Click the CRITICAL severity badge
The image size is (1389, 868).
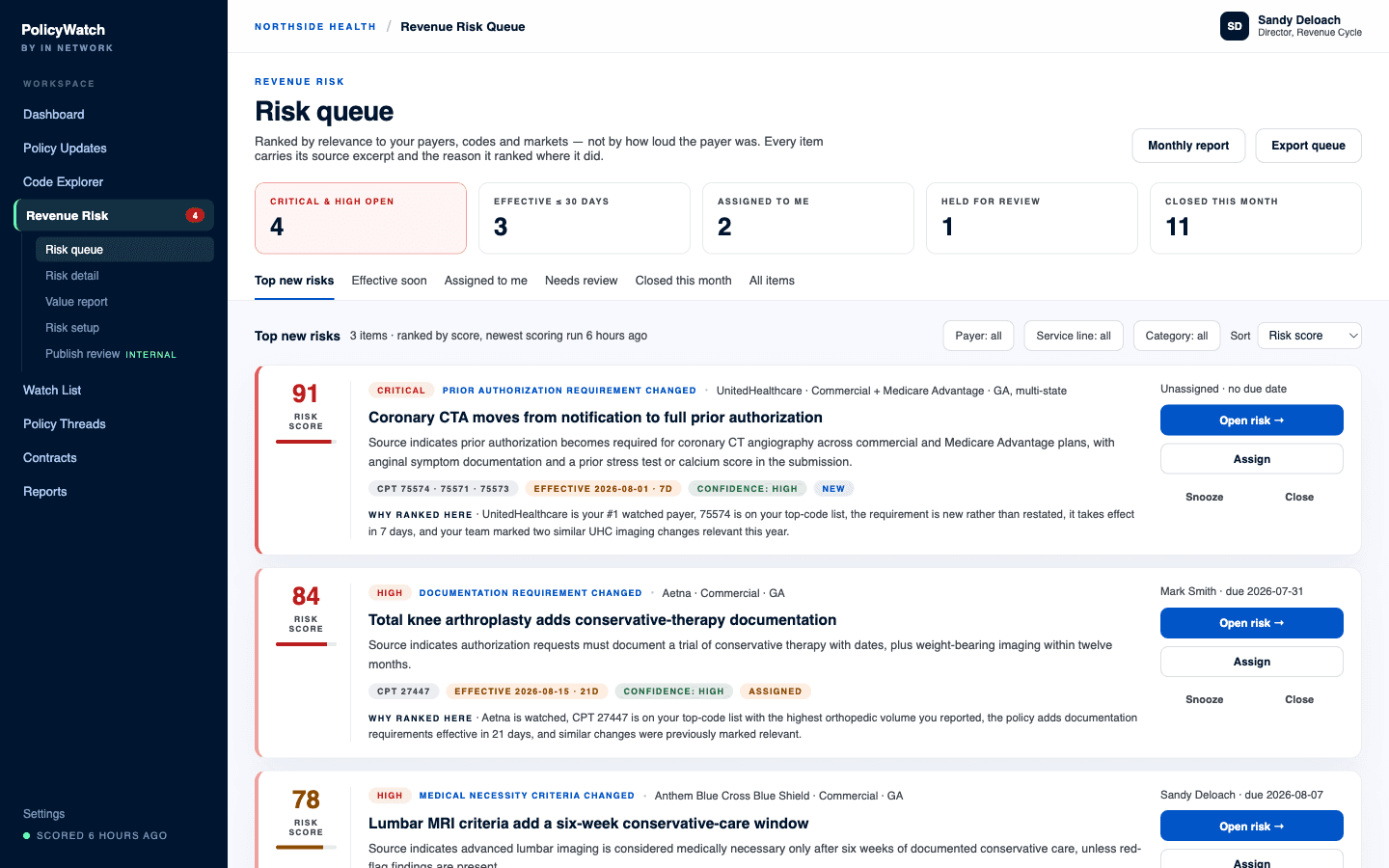tap(401, 391)
